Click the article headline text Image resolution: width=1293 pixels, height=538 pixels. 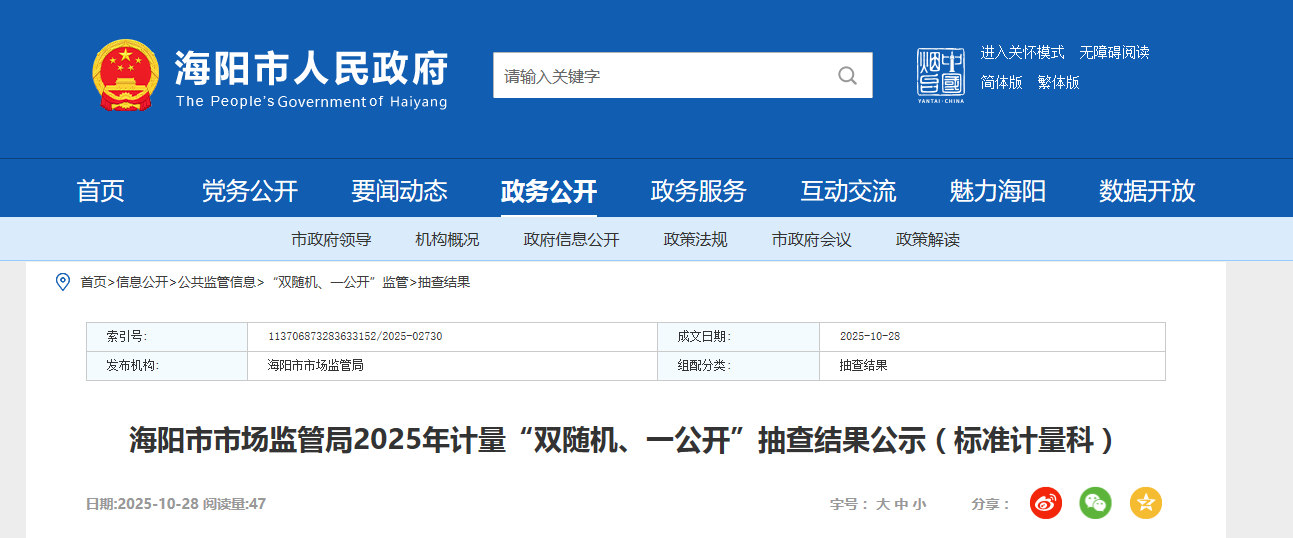(622, 440)
